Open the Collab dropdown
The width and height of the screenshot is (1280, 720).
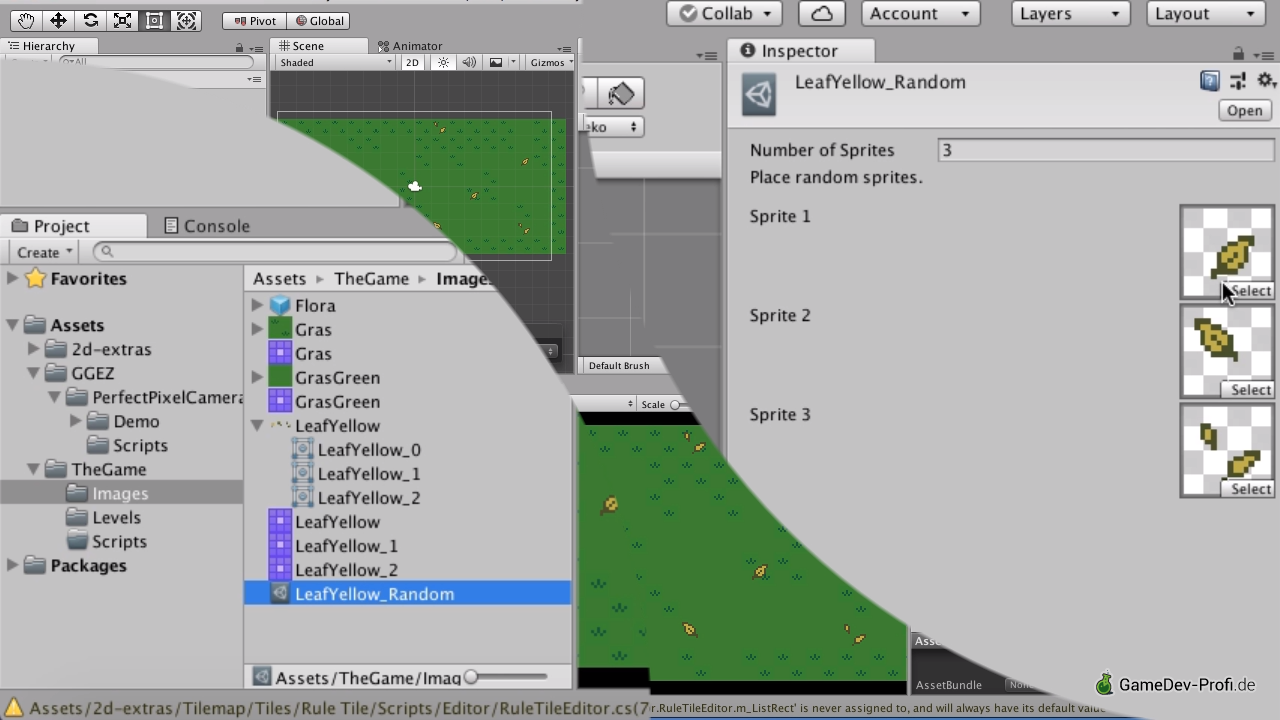[x=725, y=13]
